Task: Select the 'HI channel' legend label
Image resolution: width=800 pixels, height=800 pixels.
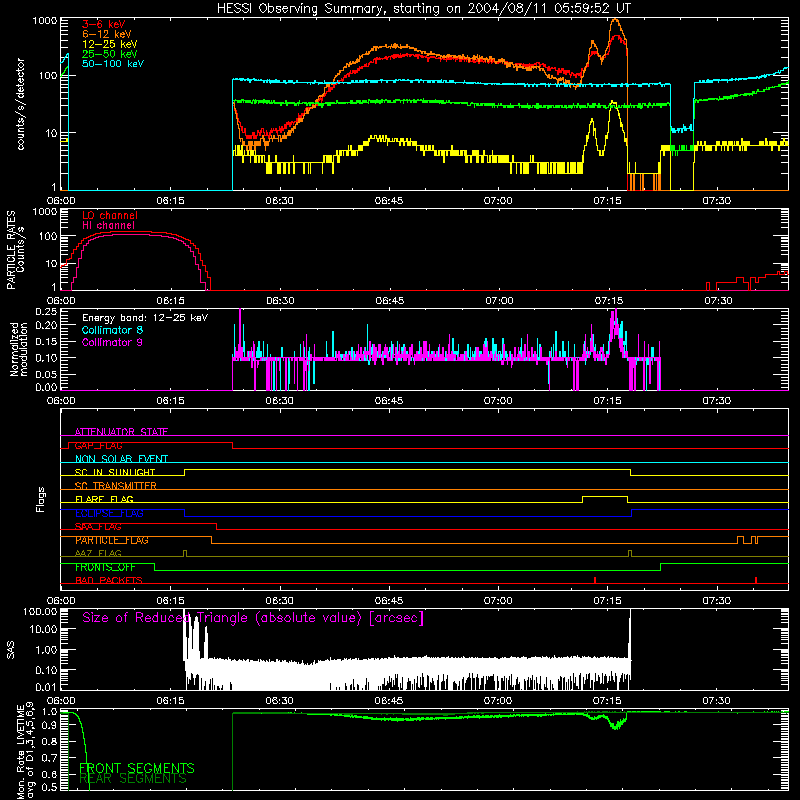Action: pyautogui.click(x=109, y=226)
